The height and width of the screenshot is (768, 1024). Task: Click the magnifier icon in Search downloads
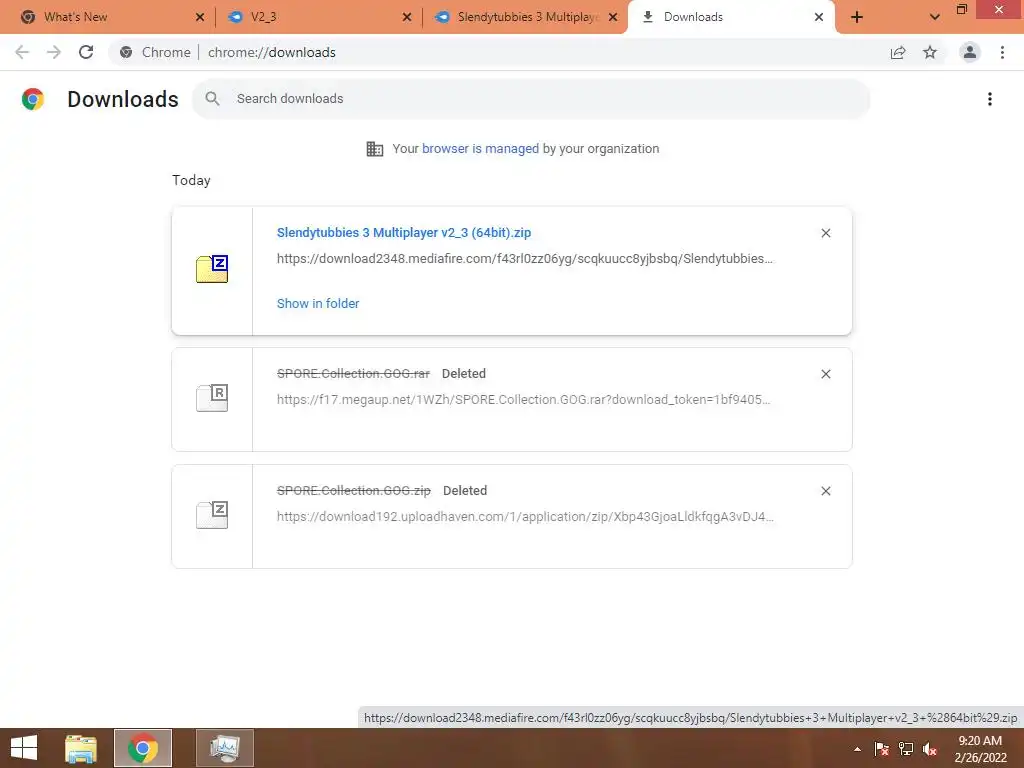tap(212, 99)
